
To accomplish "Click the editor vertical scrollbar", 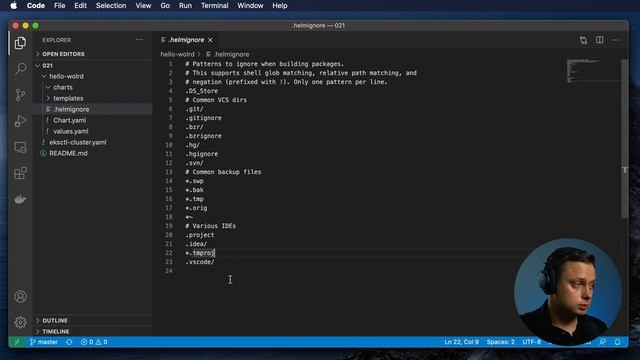I will pos(624,139).
